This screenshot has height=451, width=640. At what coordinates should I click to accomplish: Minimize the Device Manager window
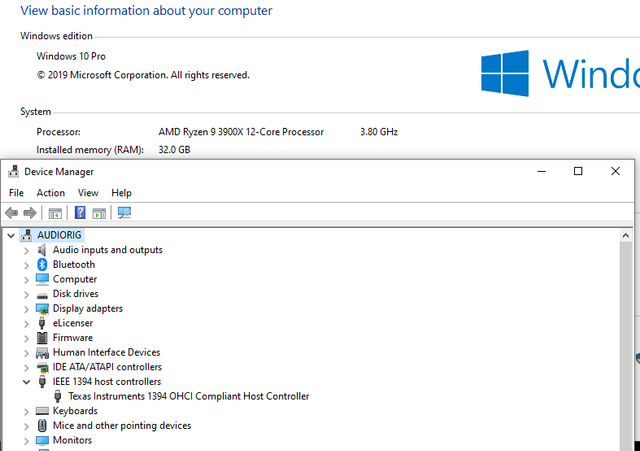point(542,171)
